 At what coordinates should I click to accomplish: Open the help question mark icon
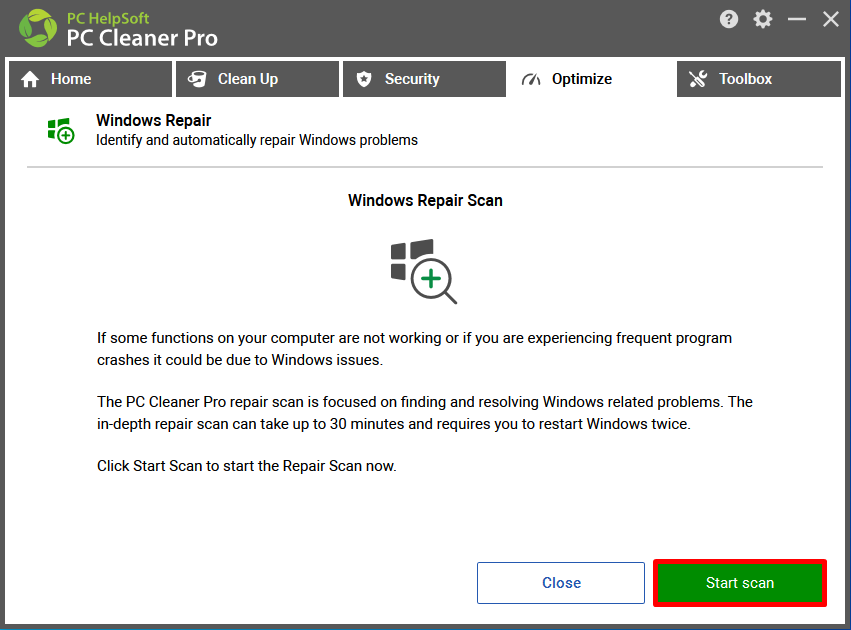(728, 20)
